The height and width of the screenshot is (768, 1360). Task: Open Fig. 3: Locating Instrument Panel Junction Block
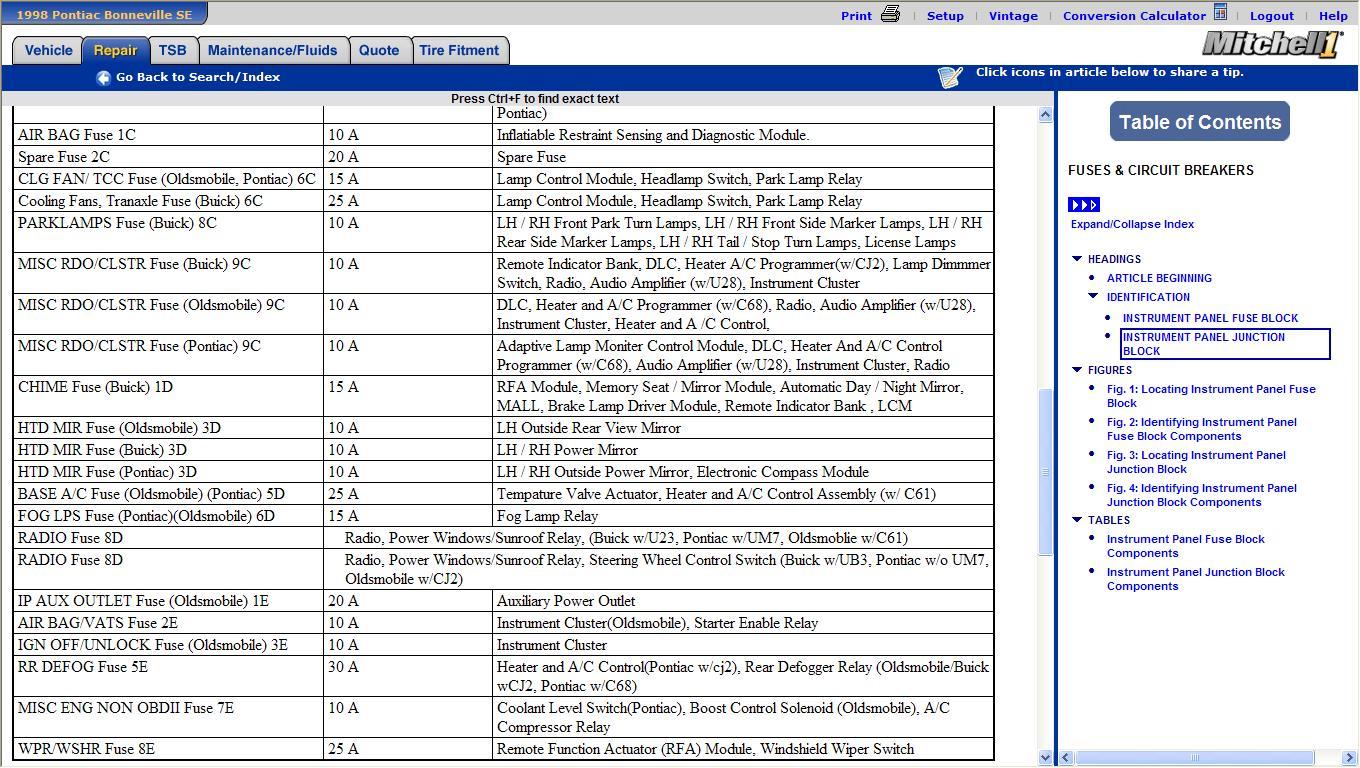click(x=1196, y=462)
